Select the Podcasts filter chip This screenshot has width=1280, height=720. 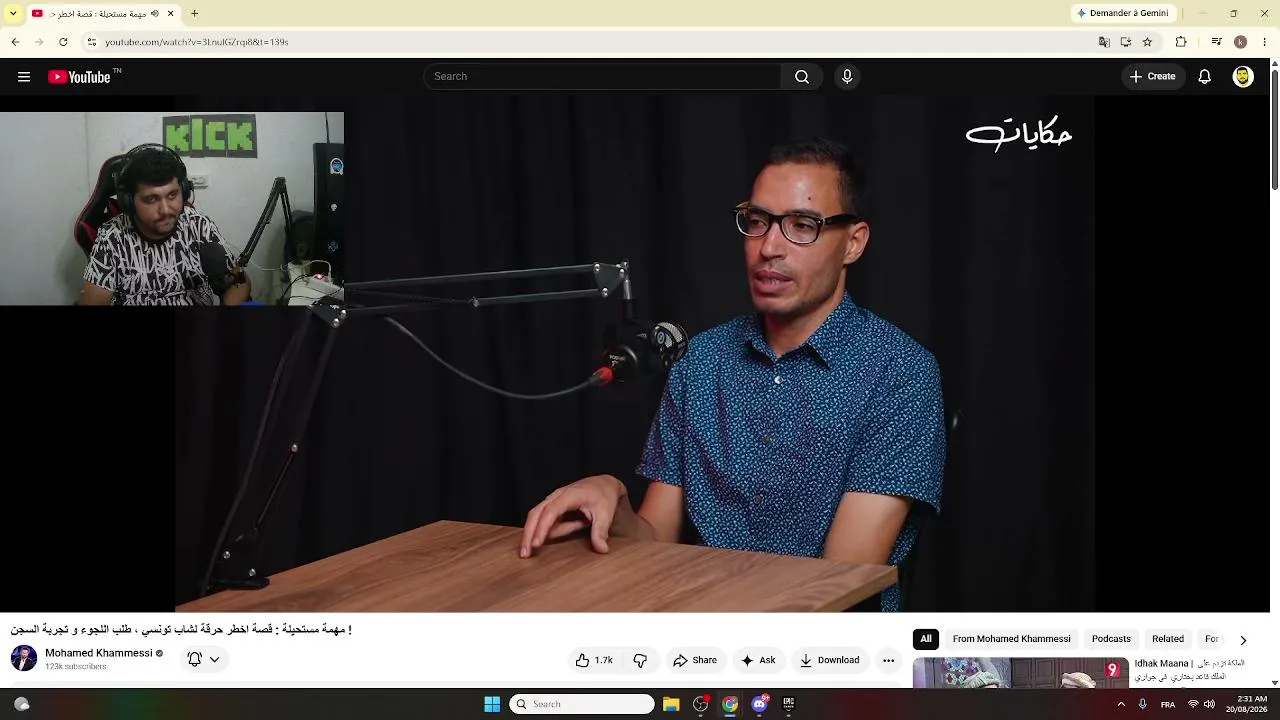[1111, 639]
